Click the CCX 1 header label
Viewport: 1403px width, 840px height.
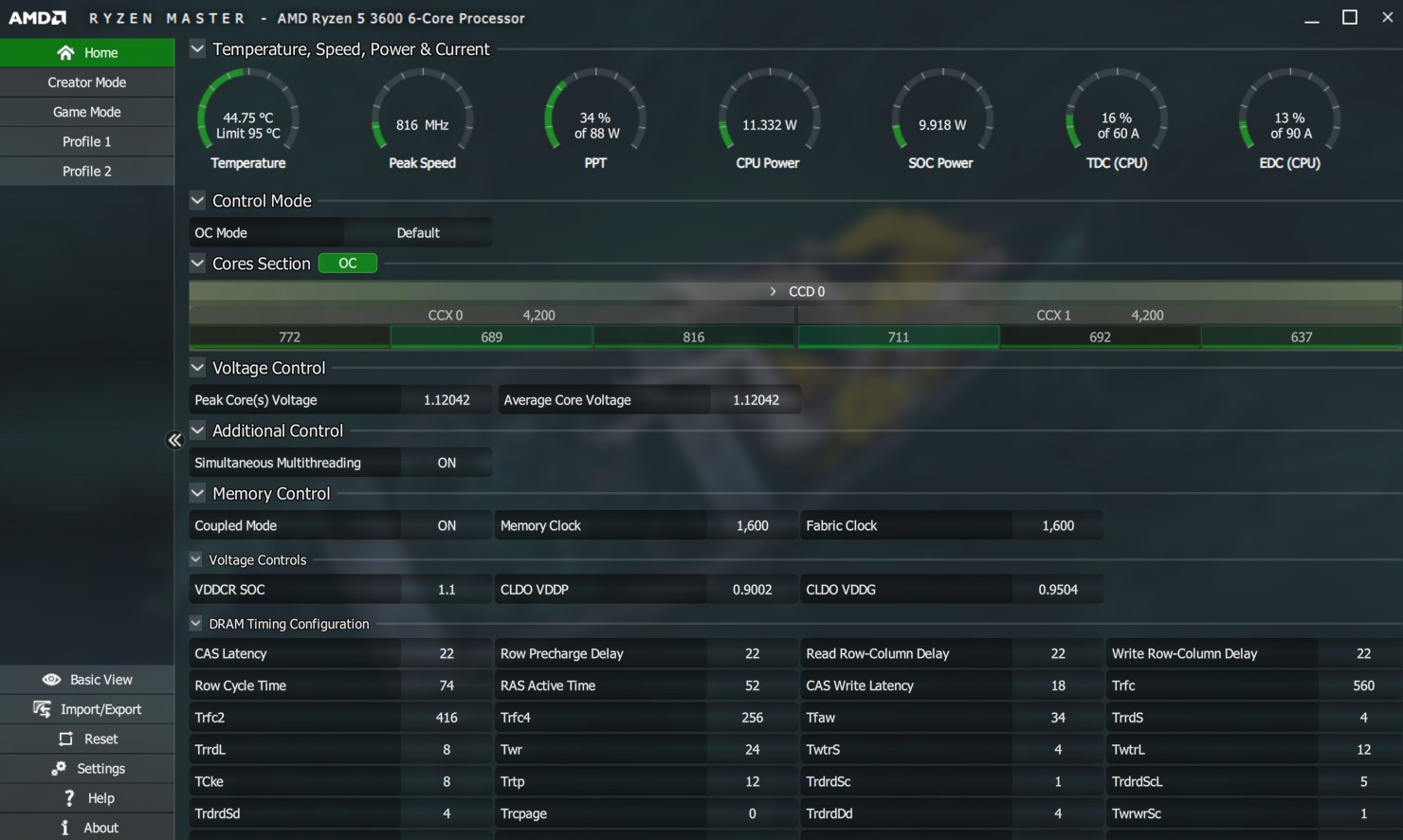pyautogui.click(x=1053, y=315)
